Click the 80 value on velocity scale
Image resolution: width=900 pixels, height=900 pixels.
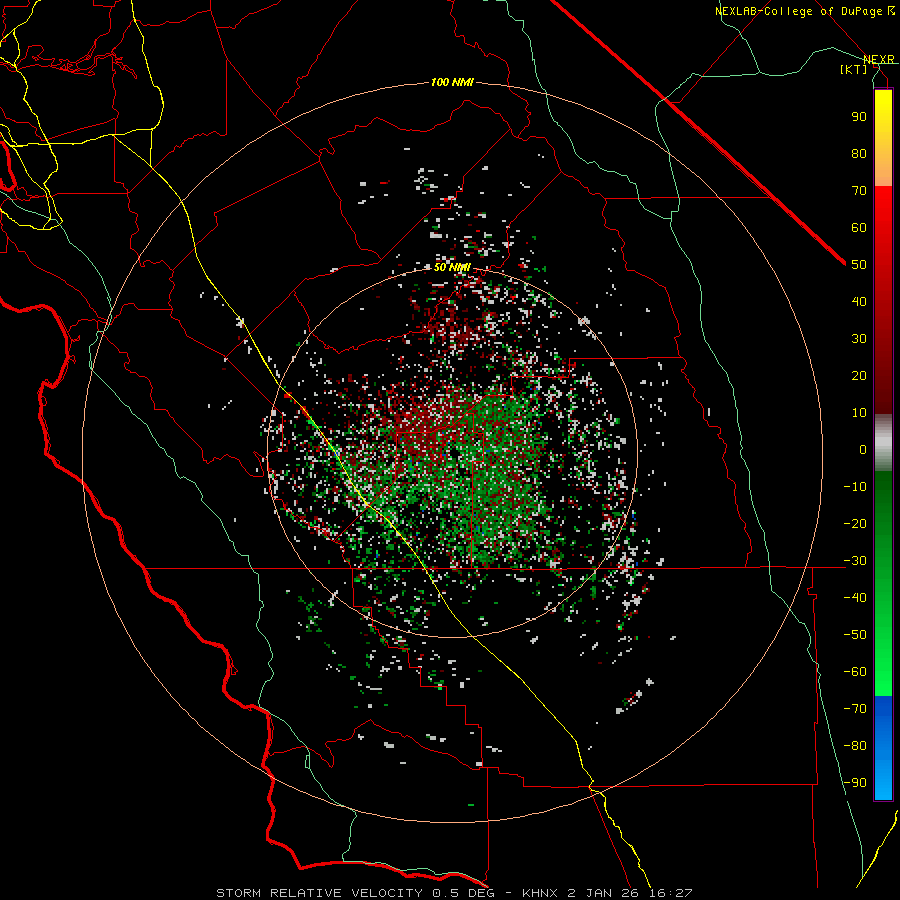click(859, 154)
